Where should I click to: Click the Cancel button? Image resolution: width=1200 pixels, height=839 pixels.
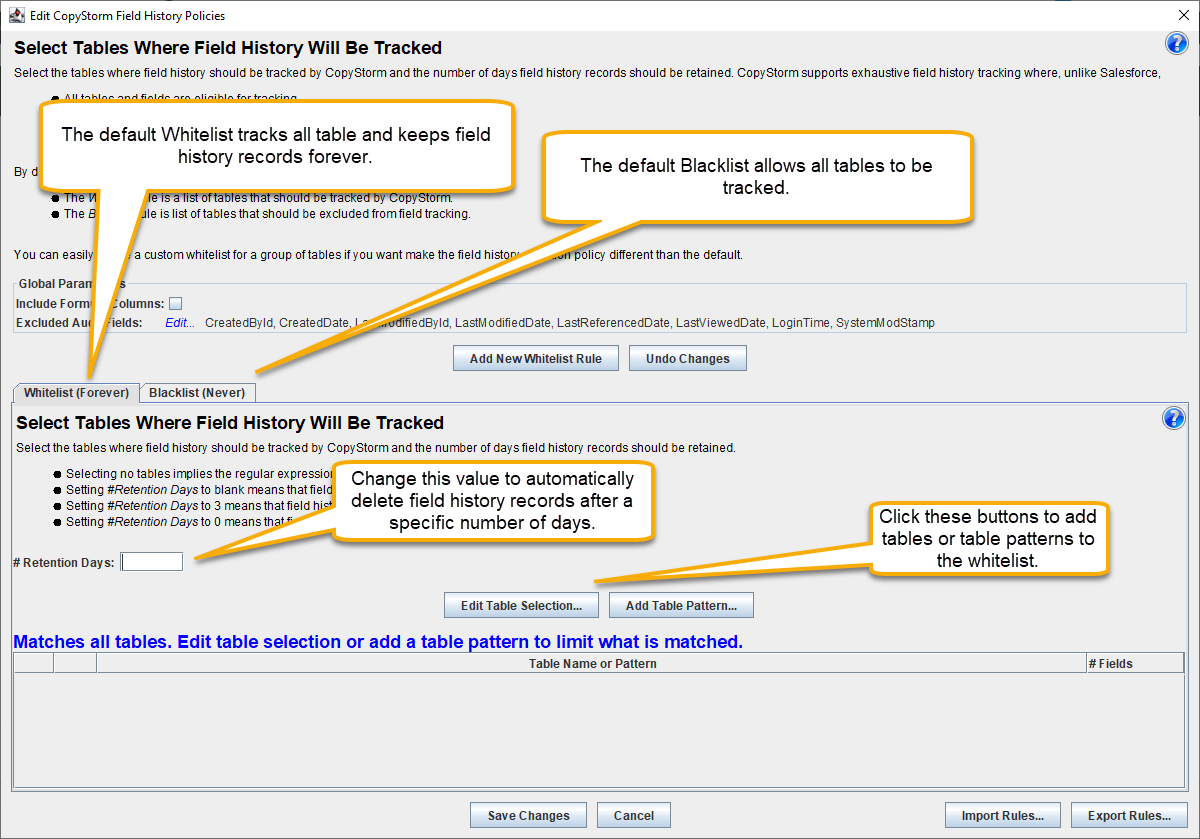click(x=633, y=815)
